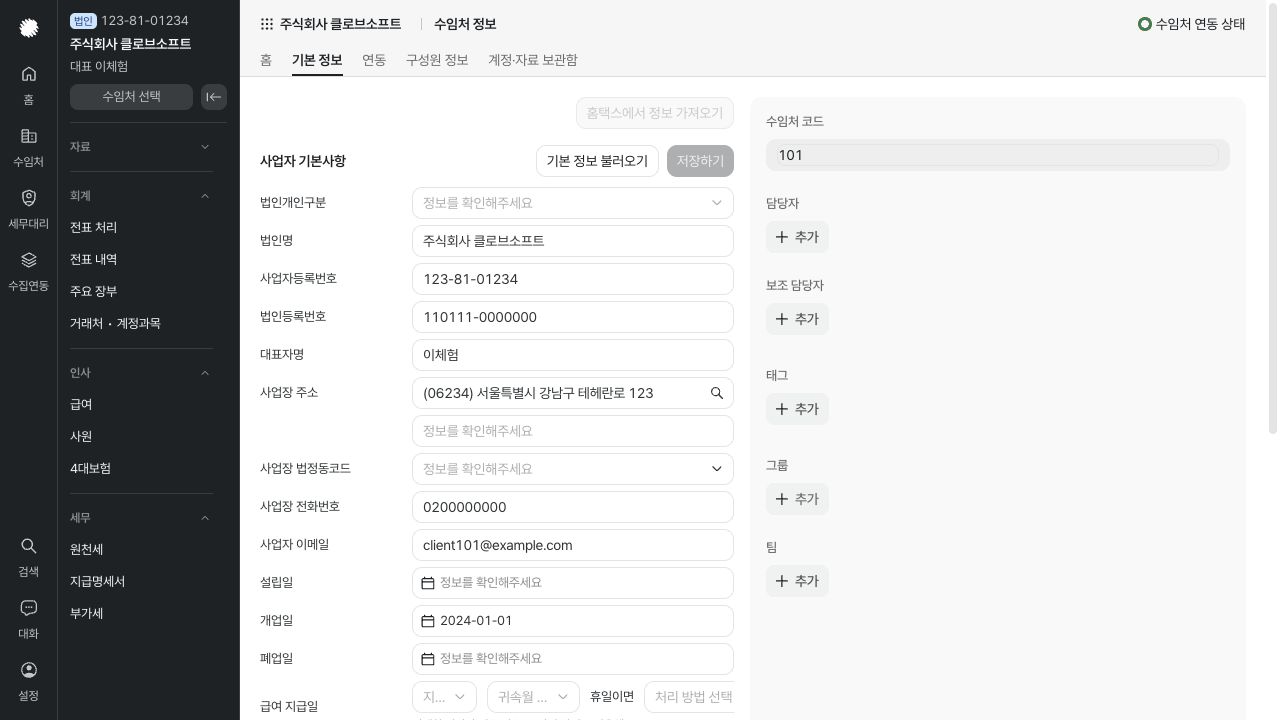Add a 태그 with plus button
The width and height of the screenshot is (1280, 720).
point(797,409)
